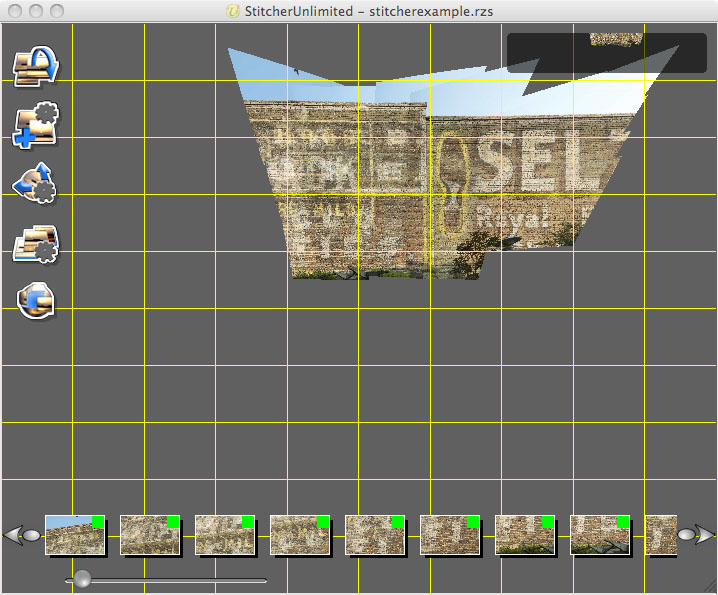Screen dimensions: 718x595
Task: Click the oval button beside the right strip arrow
Action: (x=686, y=535)
